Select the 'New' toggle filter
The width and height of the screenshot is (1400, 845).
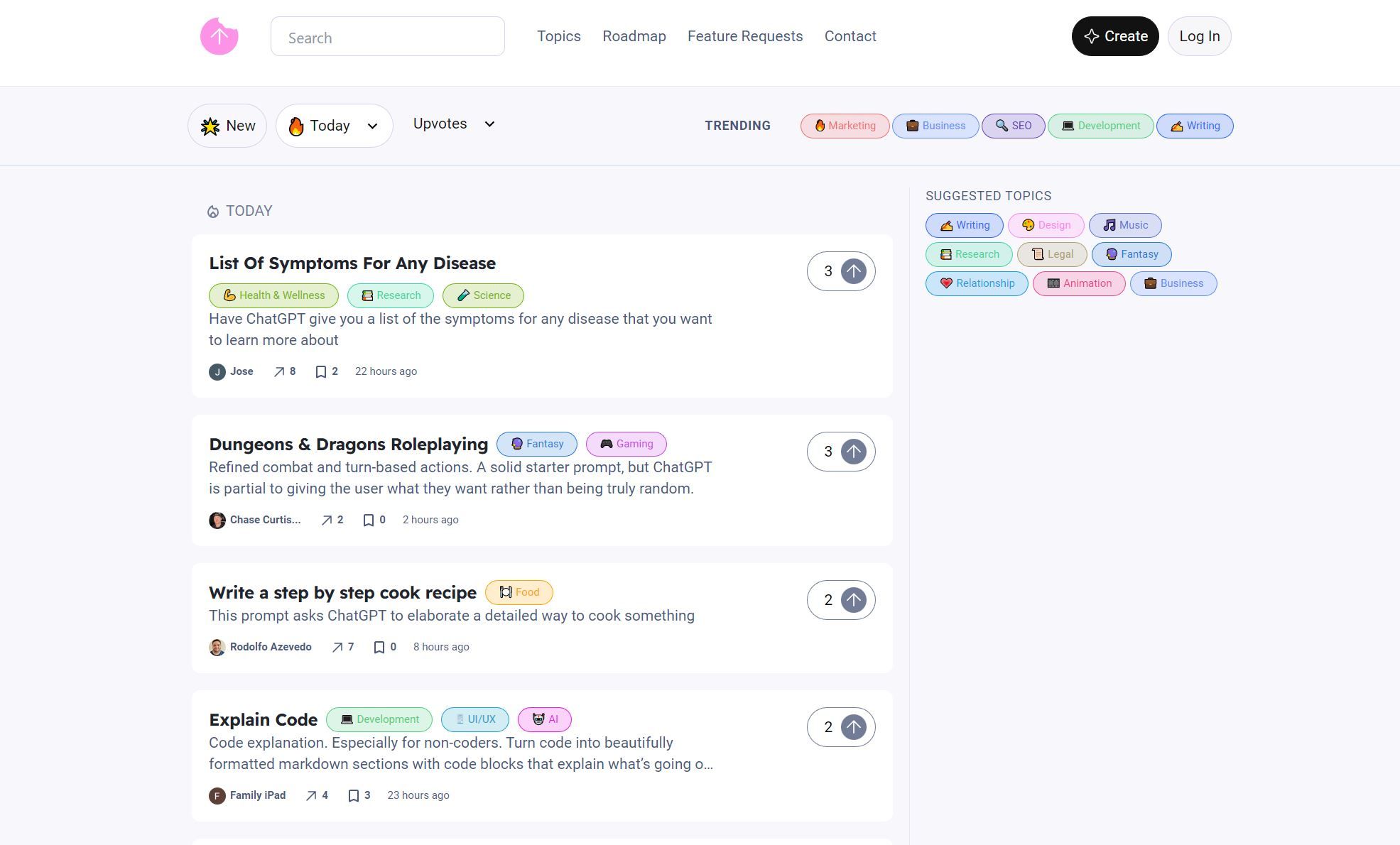(x=227, y=125)
